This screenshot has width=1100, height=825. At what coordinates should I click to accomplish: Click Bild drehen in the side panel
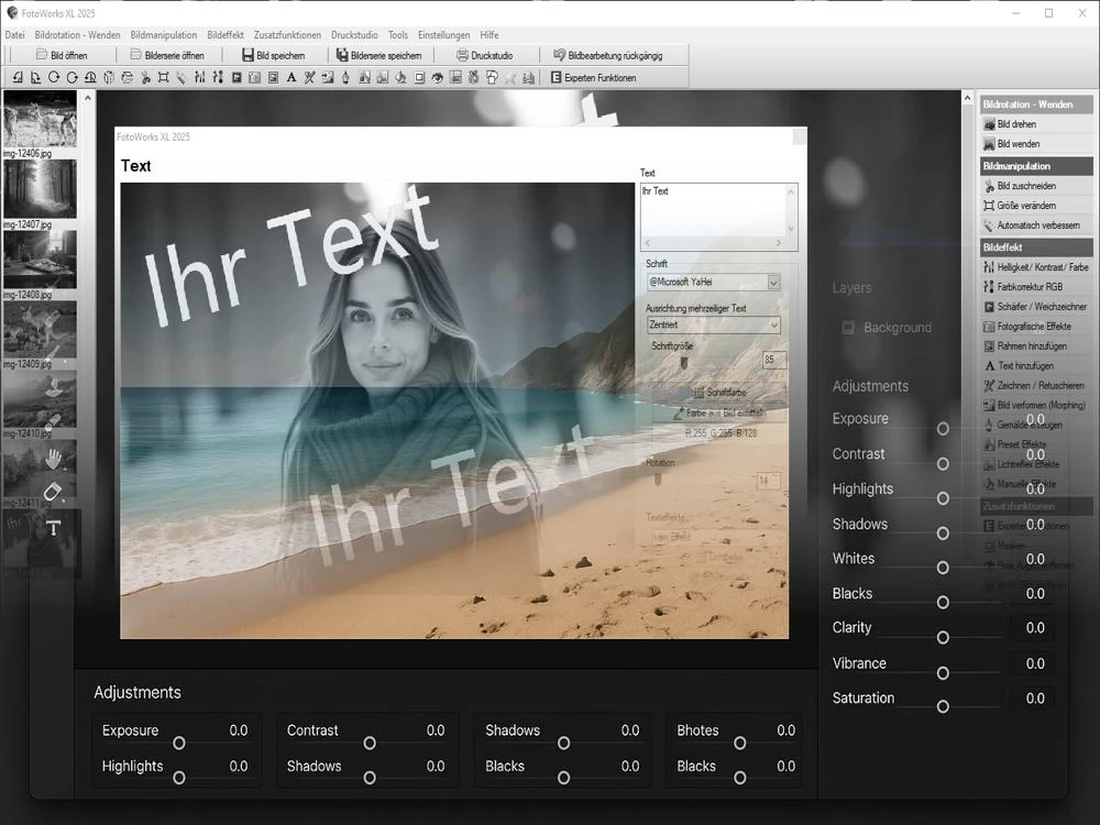(1036, 124)
